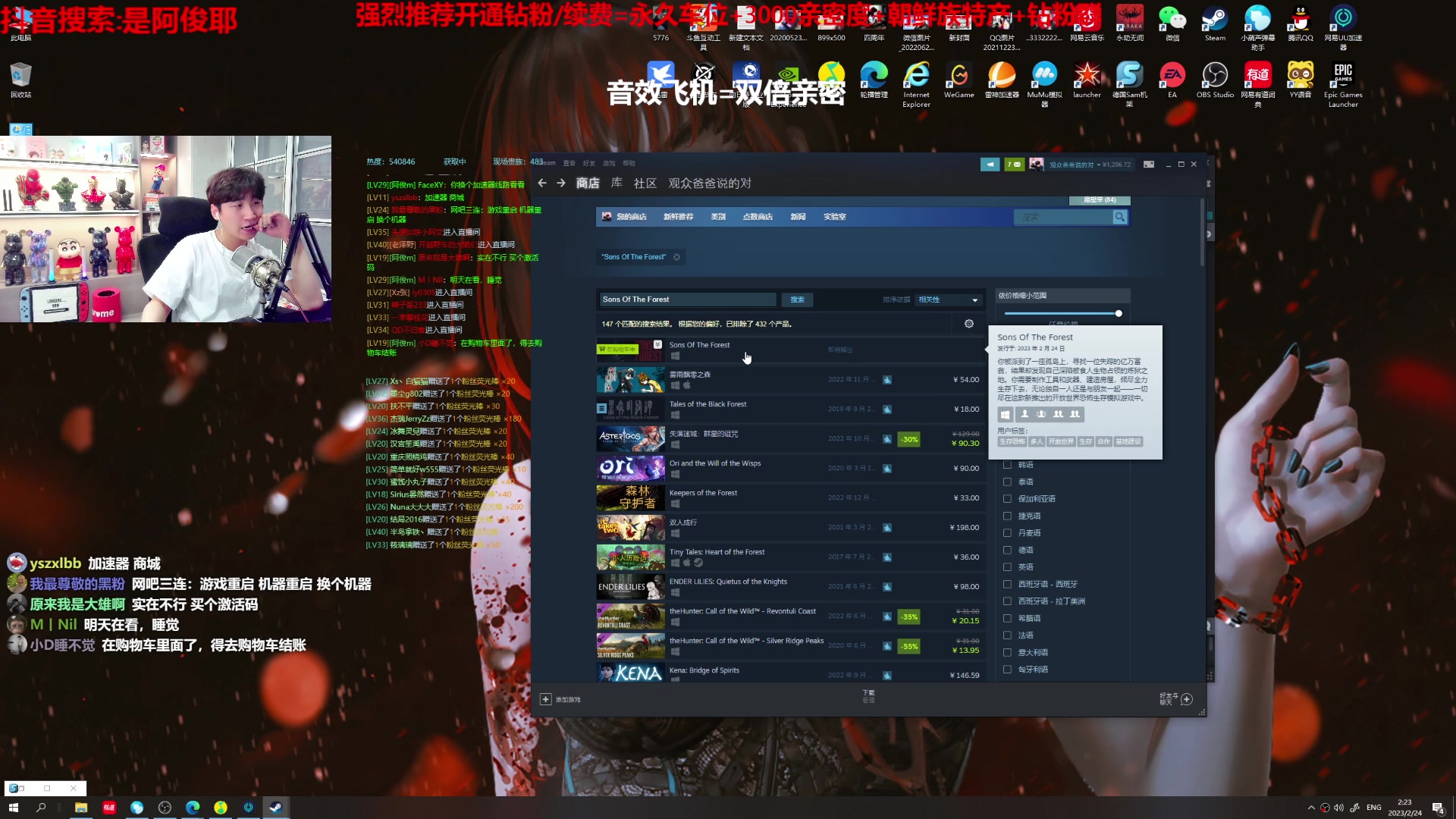This screenshot has height=819, width=1456.
Task: Click the Steam account avatar in title bar
Action: [1036, 165]
